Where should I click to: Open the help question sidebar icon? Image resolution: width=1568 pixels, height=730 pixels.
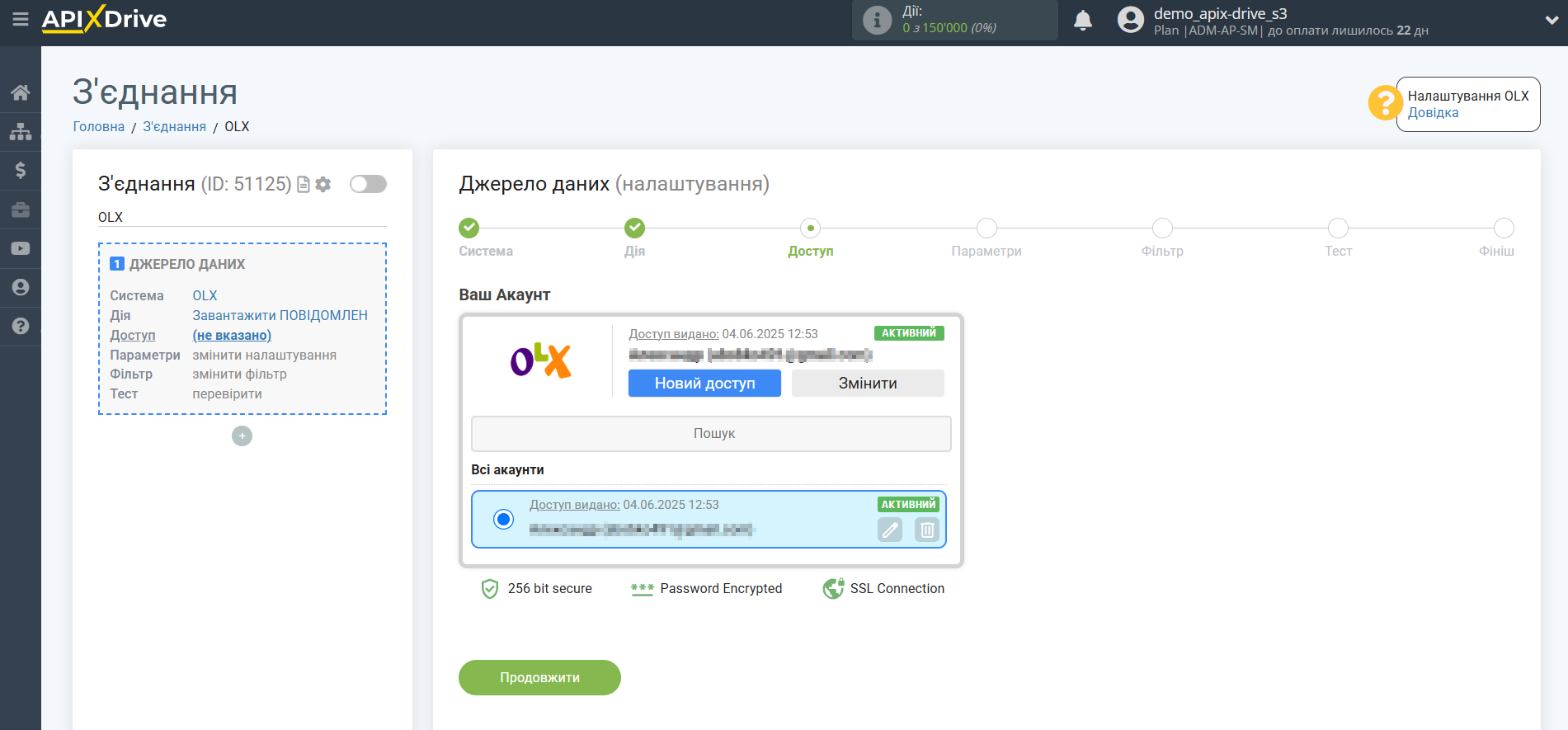(21, 326)
